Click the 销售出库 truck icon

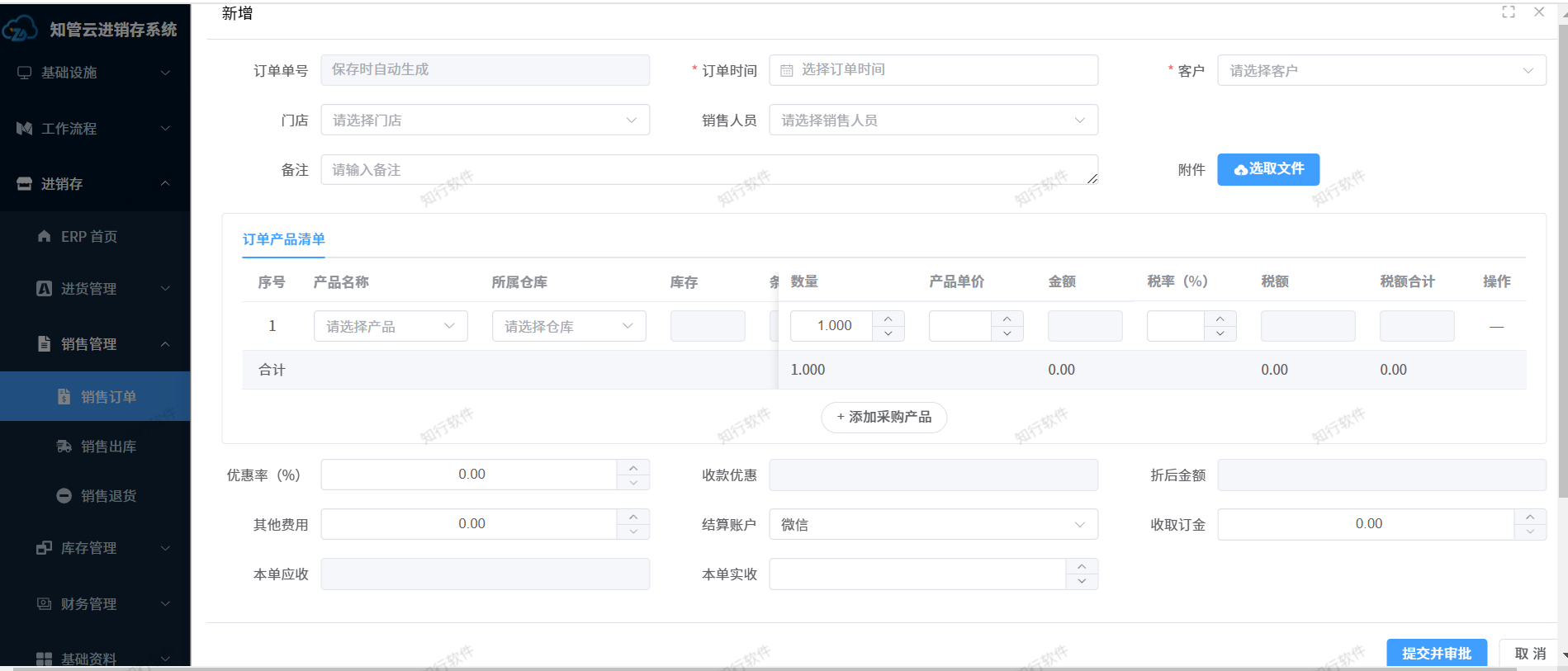(x=64, y=447)
